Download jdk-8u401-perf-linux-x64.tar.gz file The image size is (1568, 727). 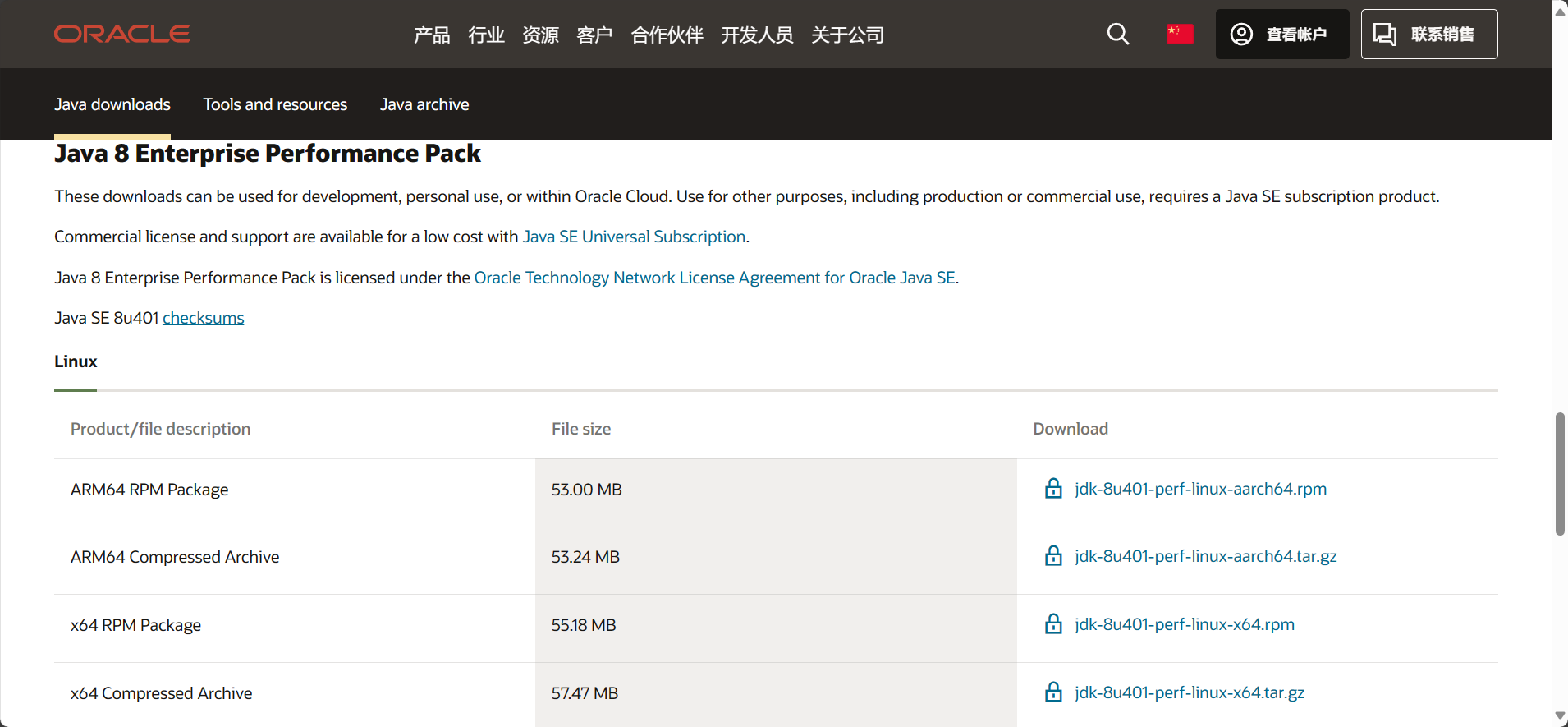[x=1189, y=692]
